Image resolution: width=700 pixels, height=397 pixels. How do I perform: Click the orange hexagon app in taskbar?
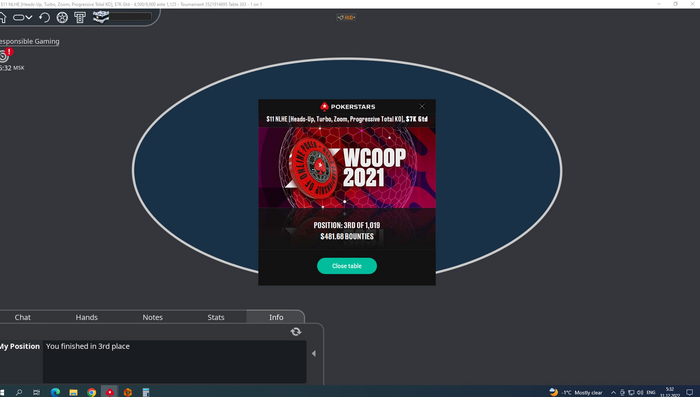(128, 392)
